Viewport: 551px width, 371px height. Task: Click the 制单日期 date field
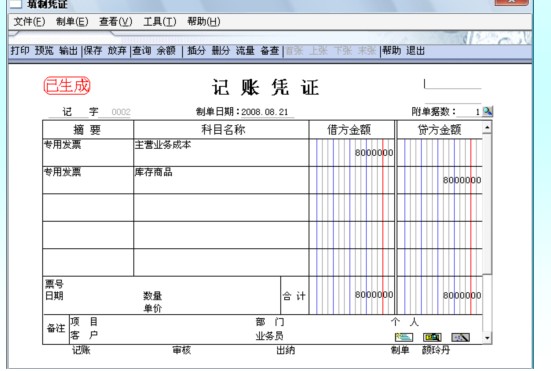pyautogui.click(x=267, y=112)
